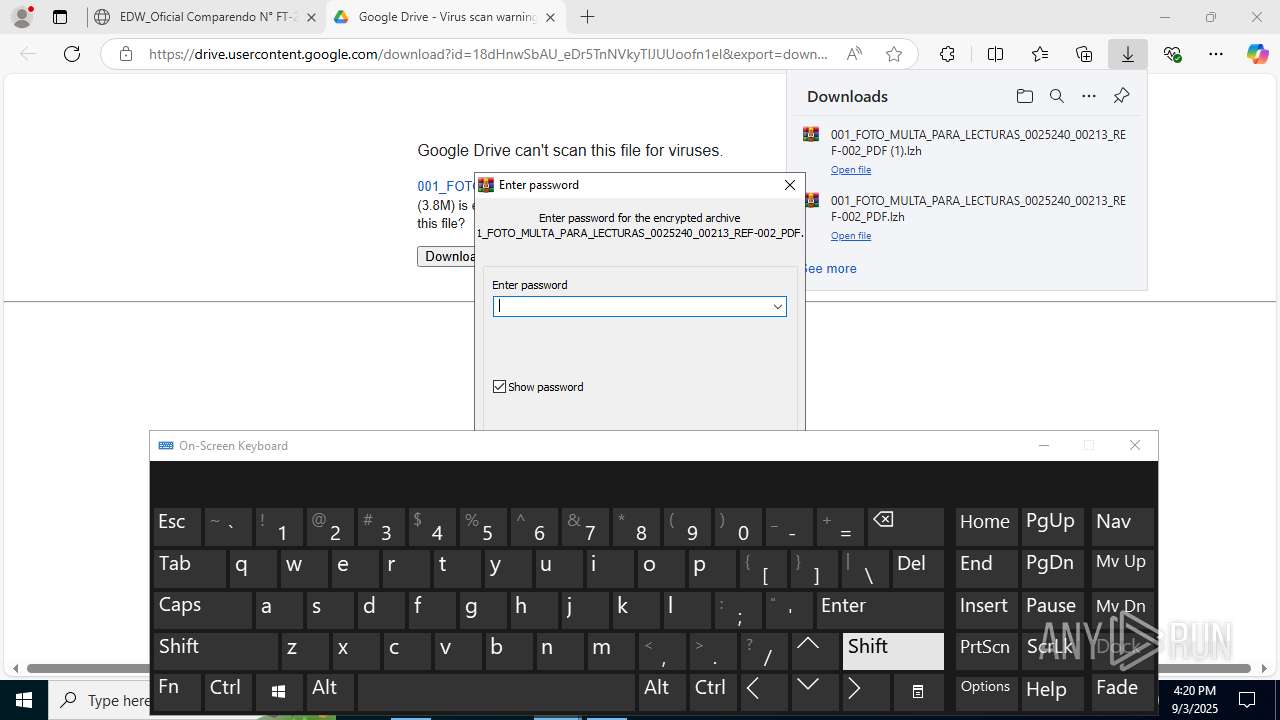1280x720 pixels.
Task: View site information lock icon
Action: pos(126,54)
